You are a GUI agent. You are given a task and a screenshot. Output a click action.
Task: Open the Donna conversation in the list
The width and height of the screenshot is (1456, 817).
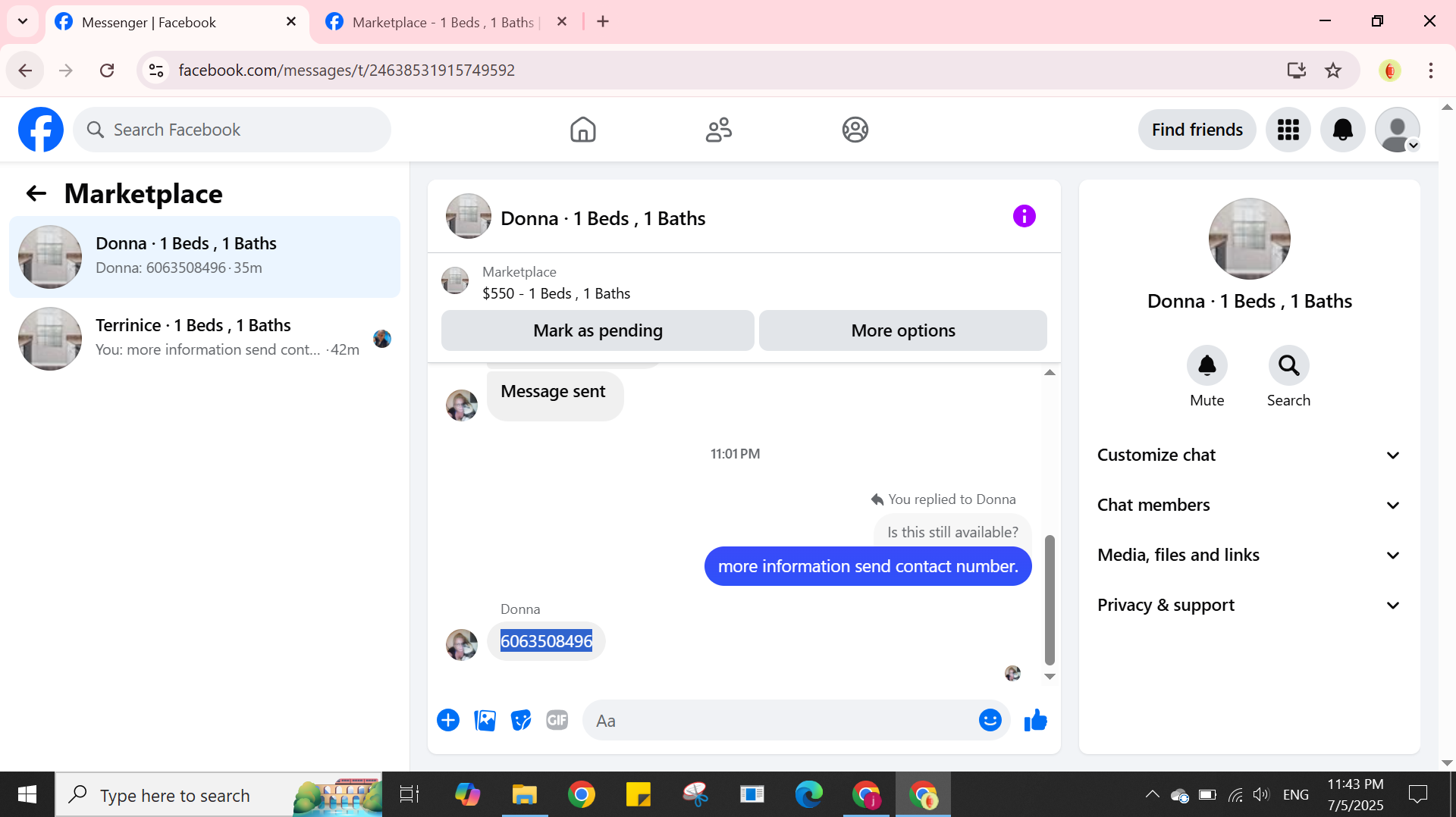(x=205, y=256)
